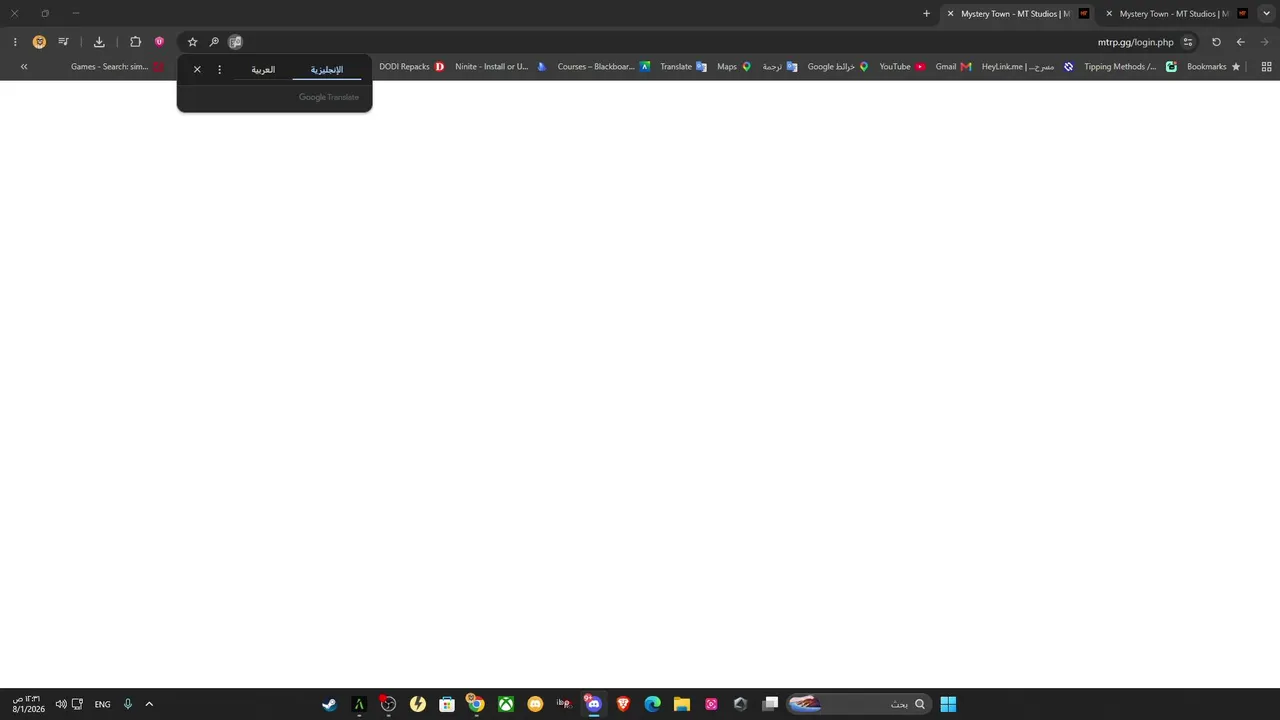Open Brave browser from taskbar
1280x720 pixels.
(x=623, y=704)
